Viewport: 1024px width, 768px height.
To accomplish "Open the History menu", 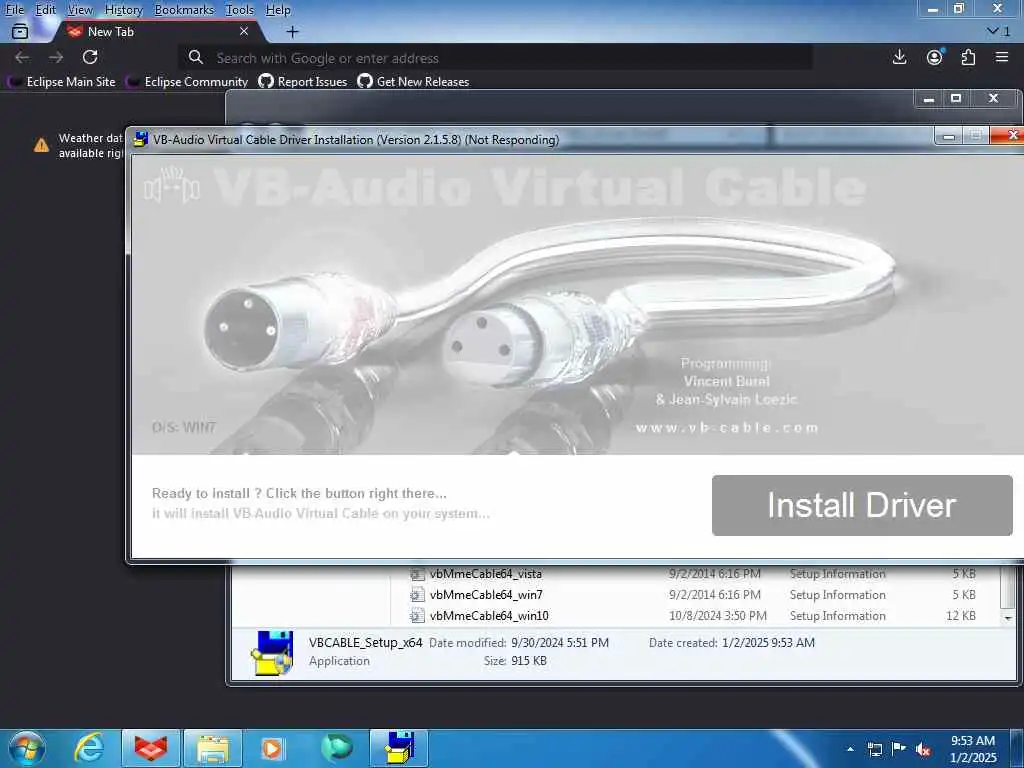I will [123, 10].
